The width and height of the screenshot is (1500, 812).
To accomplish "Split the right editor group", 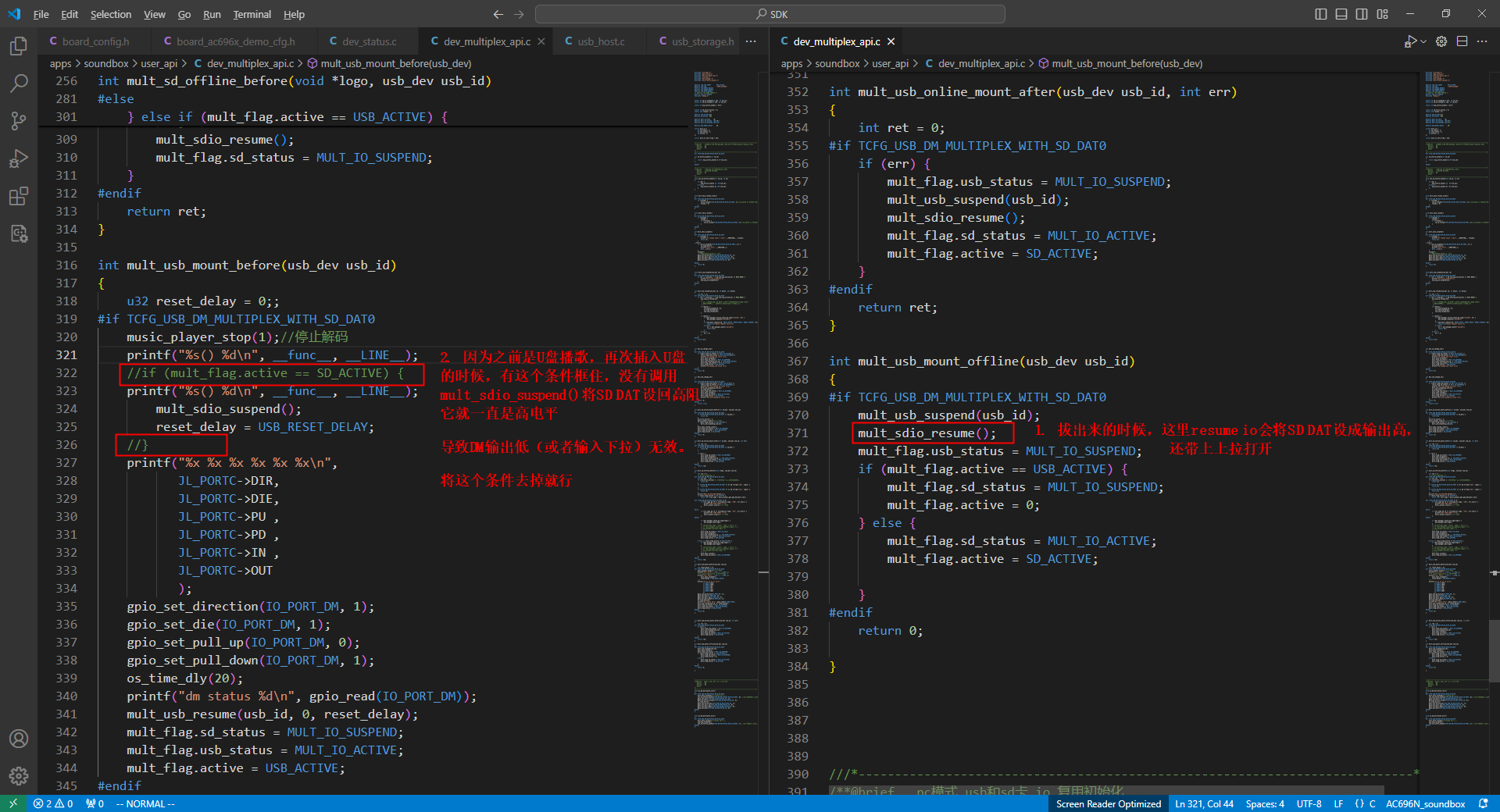I will 1462,41.
